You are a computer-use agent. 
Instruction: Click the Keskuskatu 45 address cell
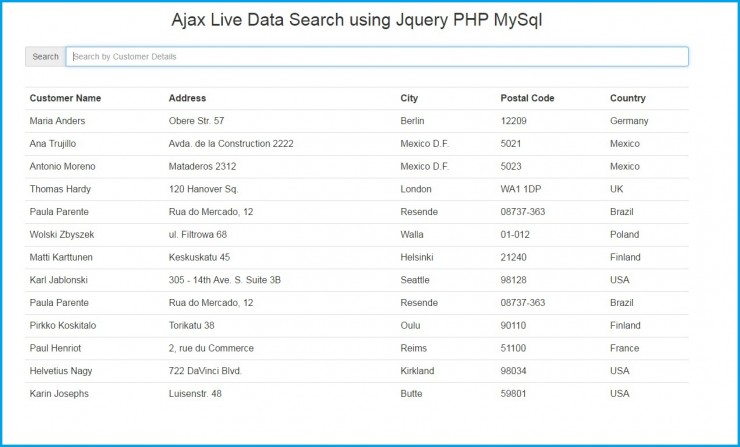[199, 257]
